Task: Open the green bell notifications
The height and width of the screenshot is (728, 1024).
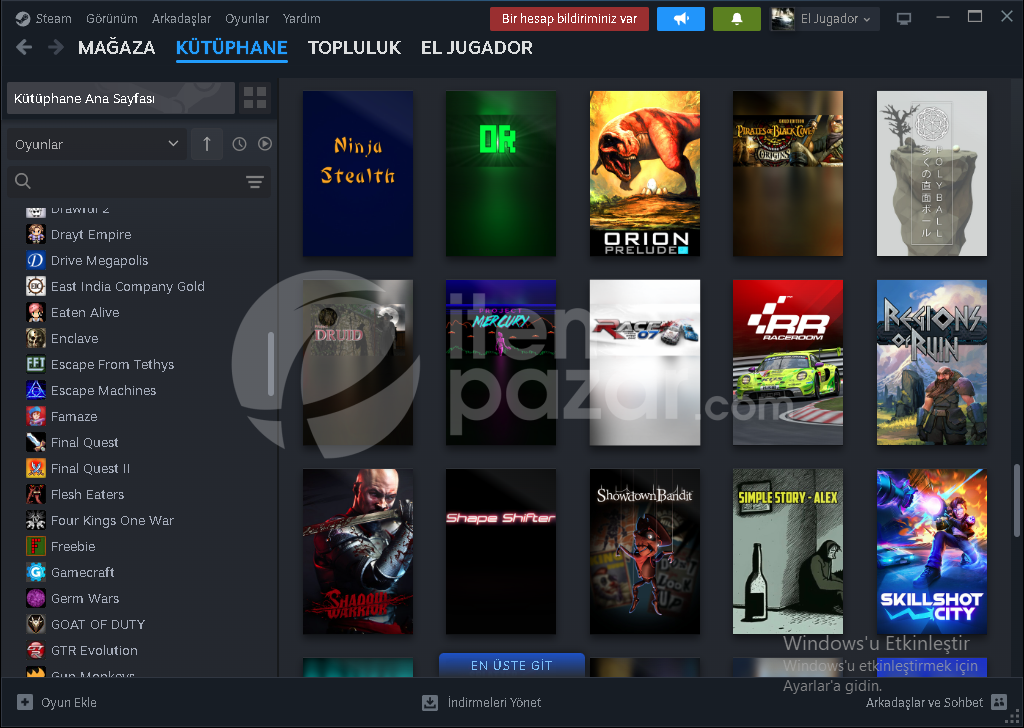Action: 737,19
